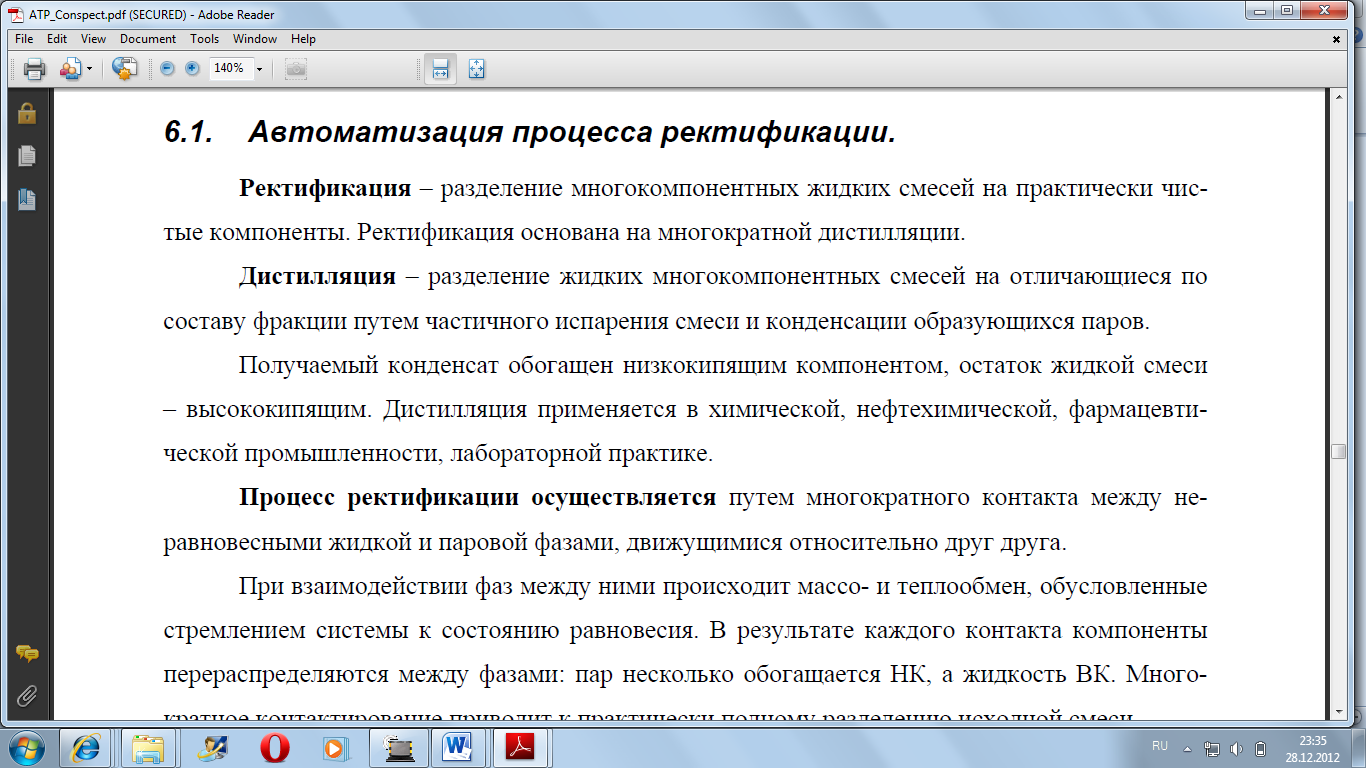The image size is (1366, 768).
Task: Open the Window menu
Action: 255,39
